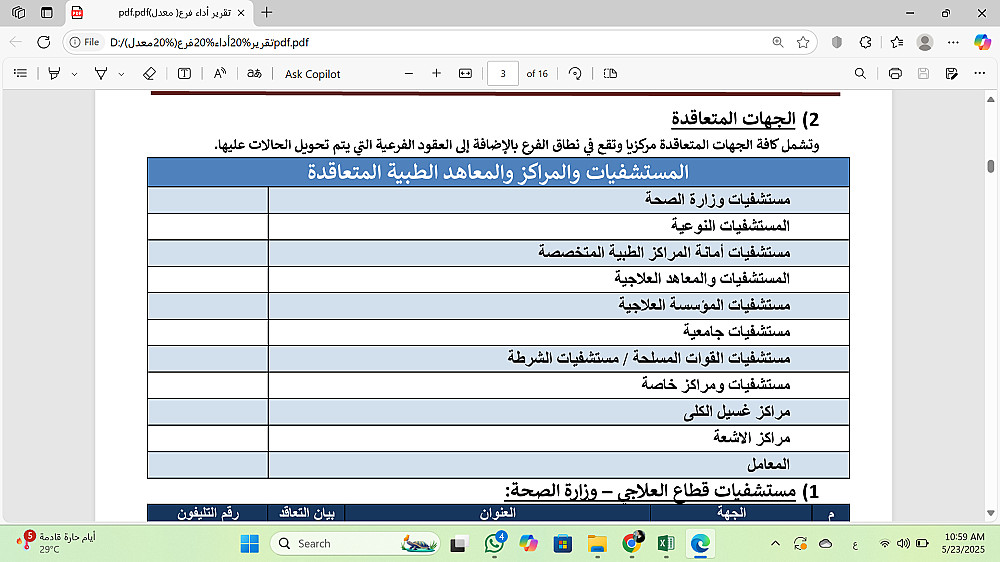This screenshot has height=562, width=1000.
Task: Click the column header 'بيان التعاقد'
Action: point(307,513)
